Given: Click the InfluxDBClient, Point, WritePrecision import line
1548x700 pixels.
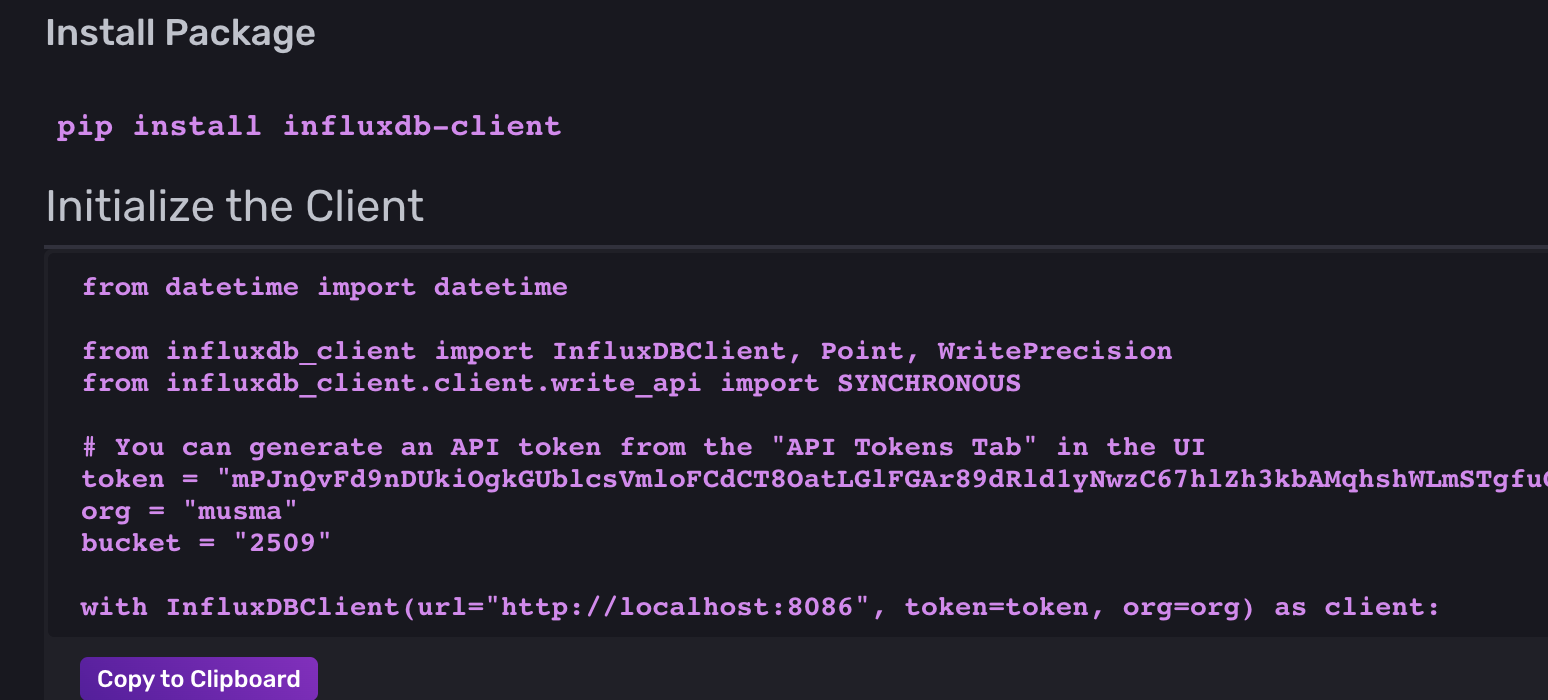Looking at the screenshot, I should point(627,351).
